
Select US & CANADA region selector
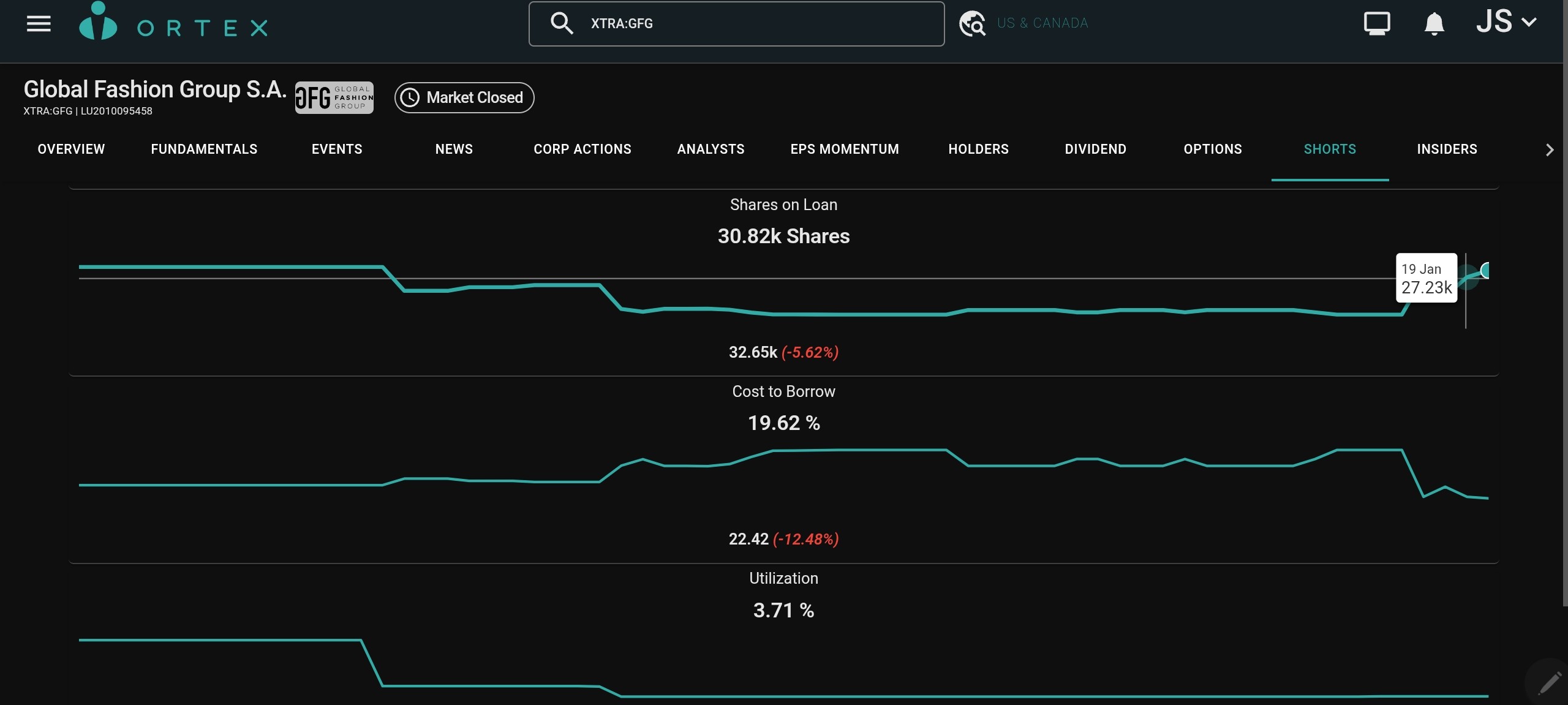1042,23
